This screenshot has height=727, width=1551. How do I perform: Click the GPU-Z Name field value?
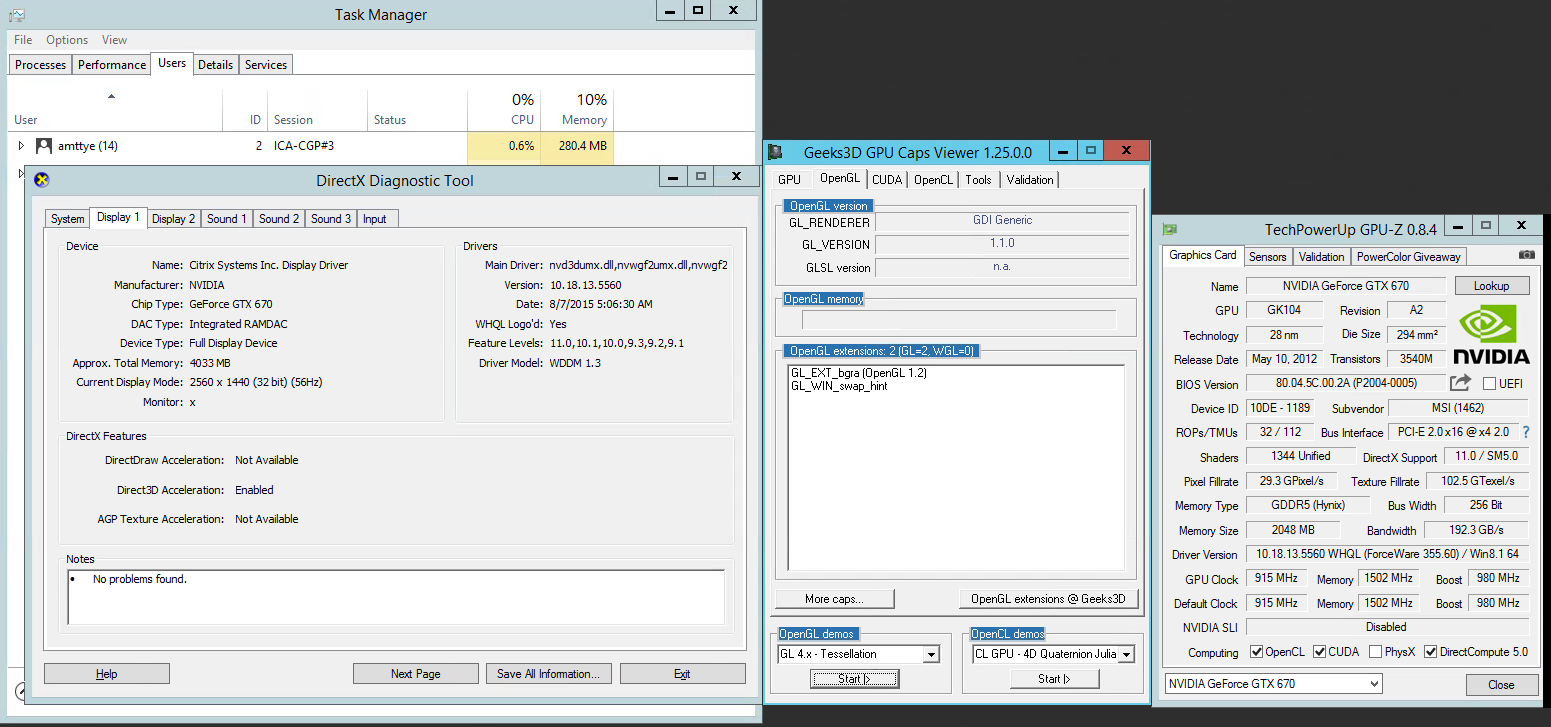pyautogui.click(x=1345, y=286)
